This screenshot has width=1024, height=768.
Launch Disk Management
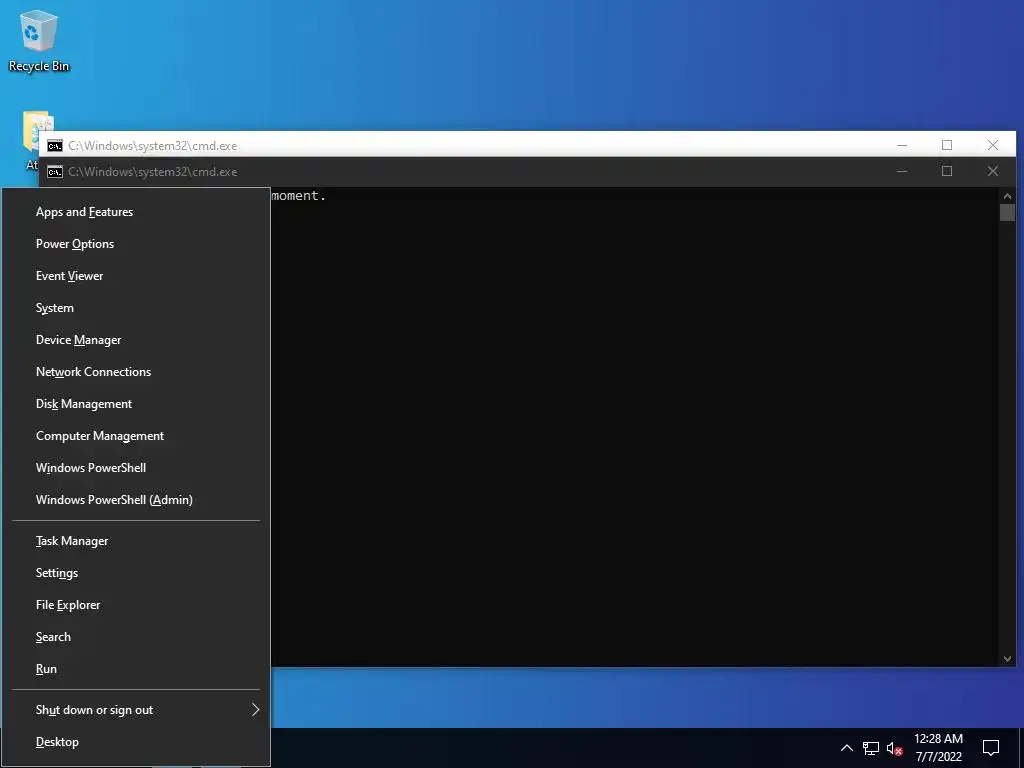(136, 404)
